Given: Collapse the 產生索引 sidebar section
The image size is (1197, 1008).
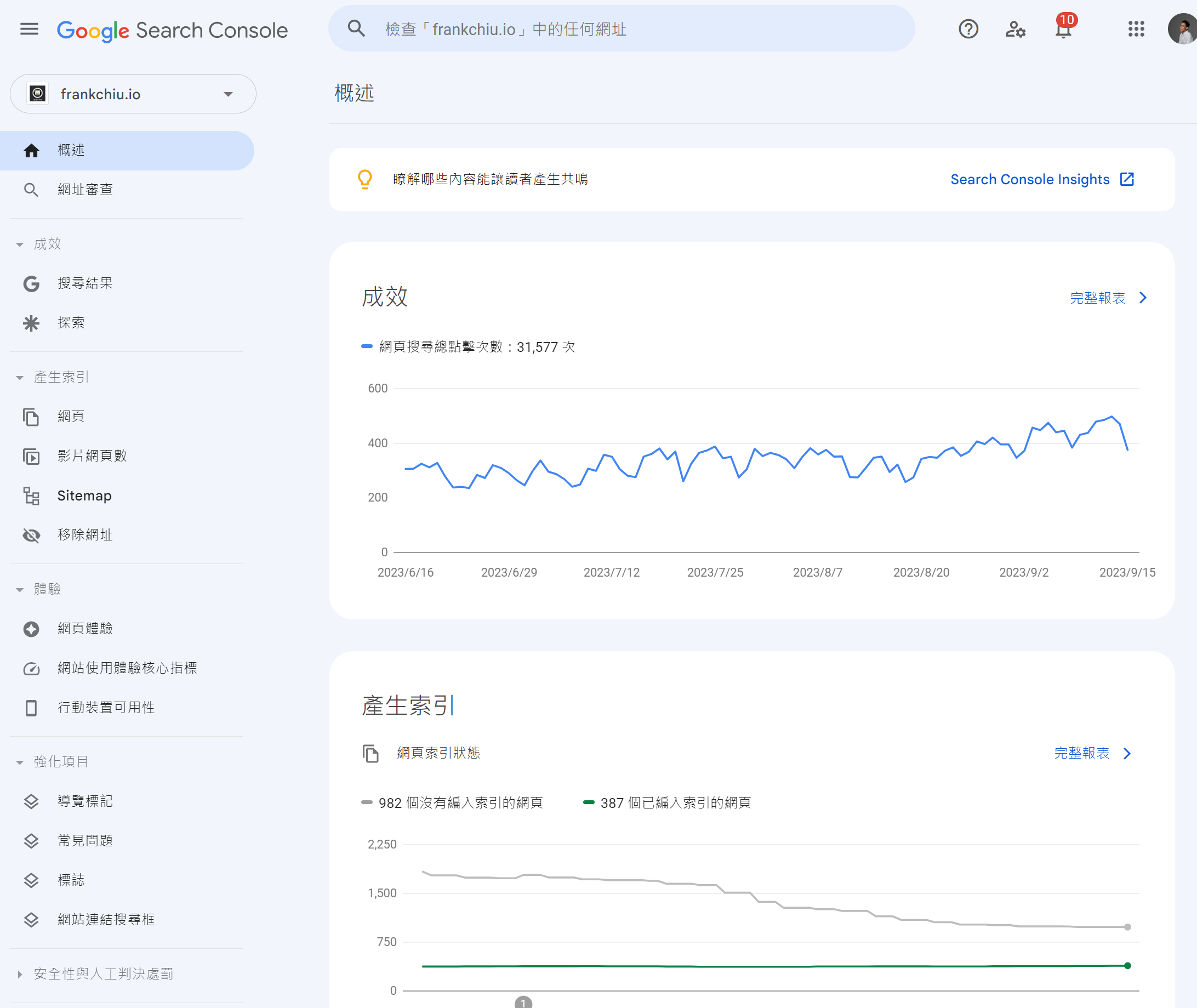Looking at the screenshot, I should [20, 378].
